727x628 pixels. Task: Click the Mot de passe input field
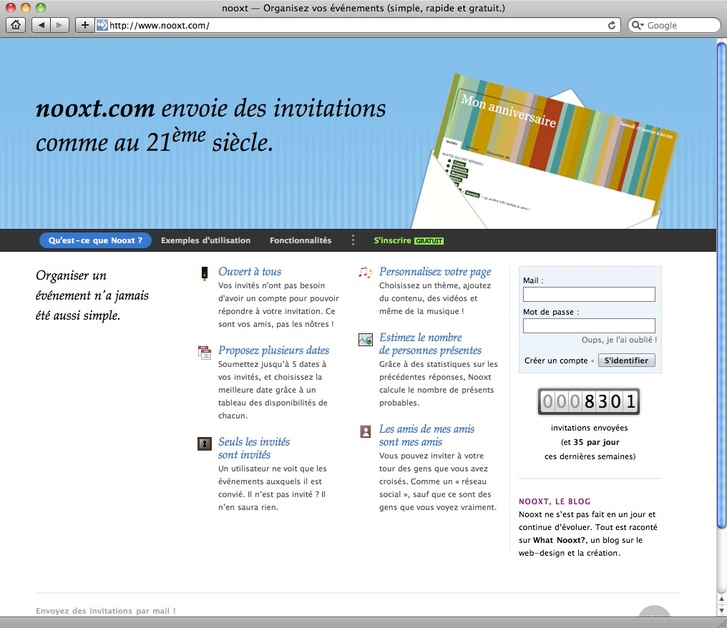pyautogui.click(x=589, y=326)
